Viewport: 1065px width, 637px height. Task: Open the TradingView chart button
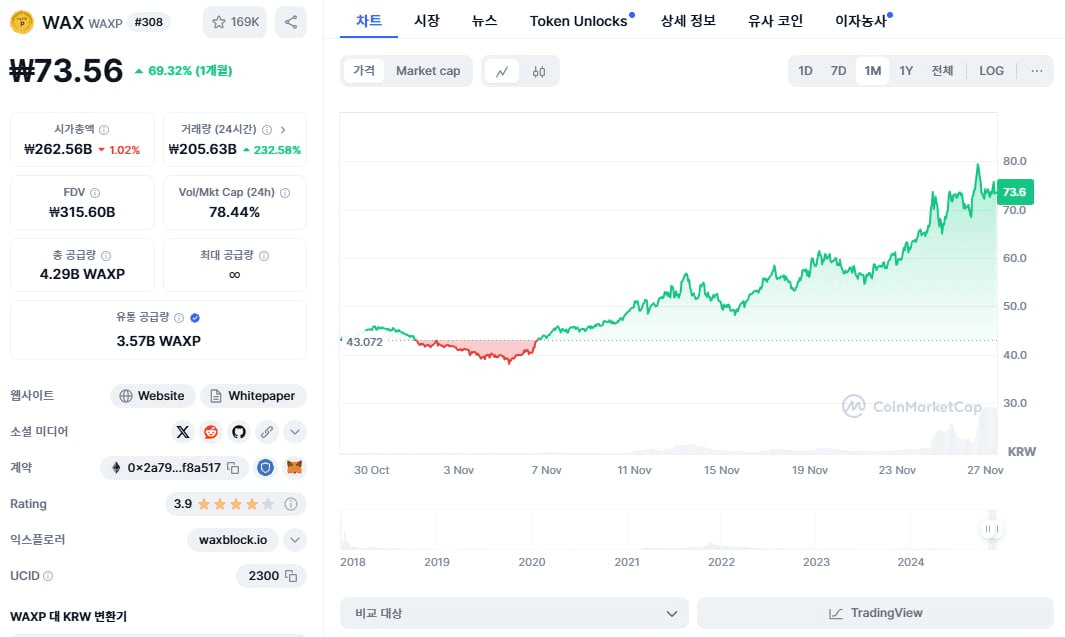[876, 613]
